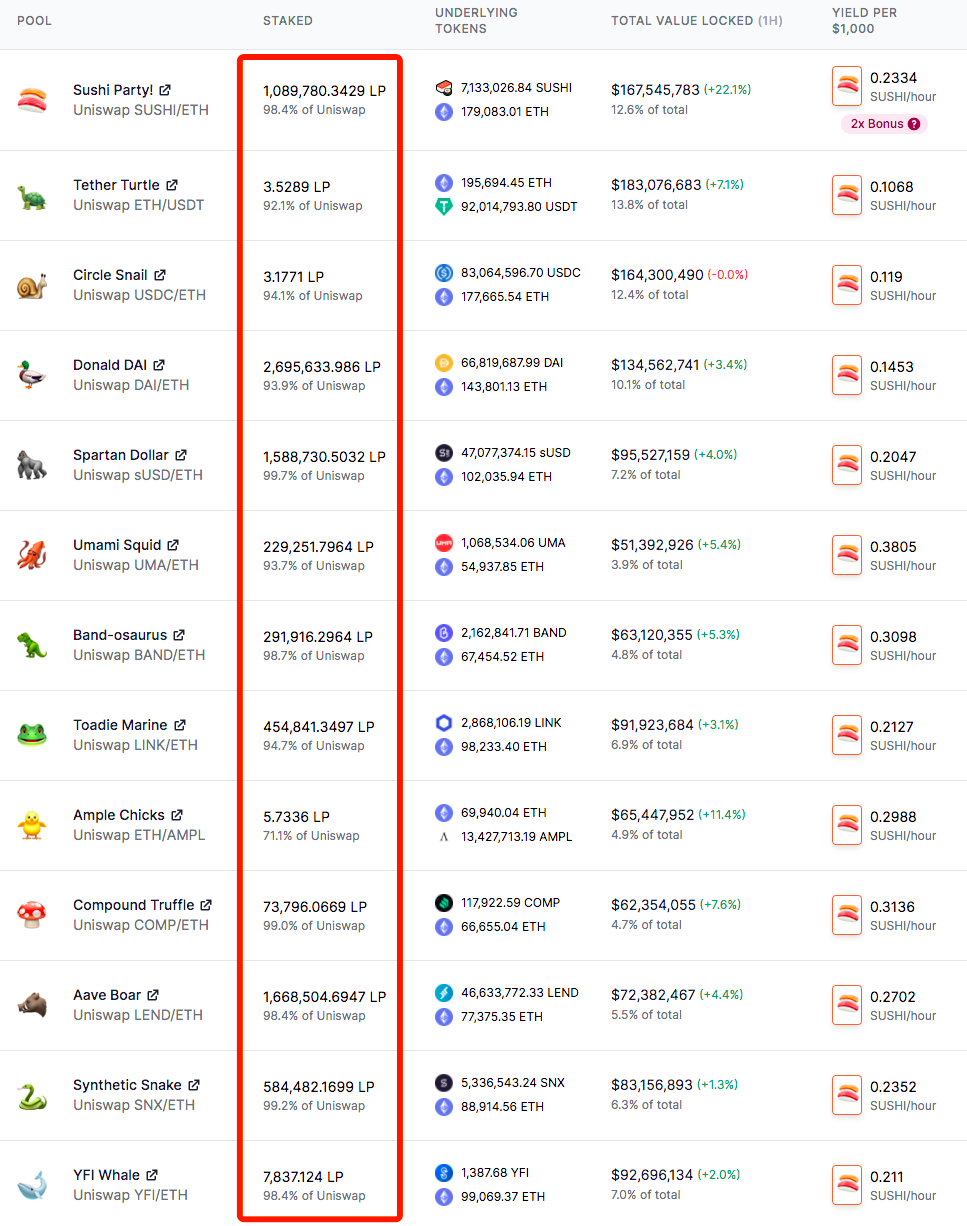Click the sushi yield icon in Umami Squid row

click(x=847, y=555)
